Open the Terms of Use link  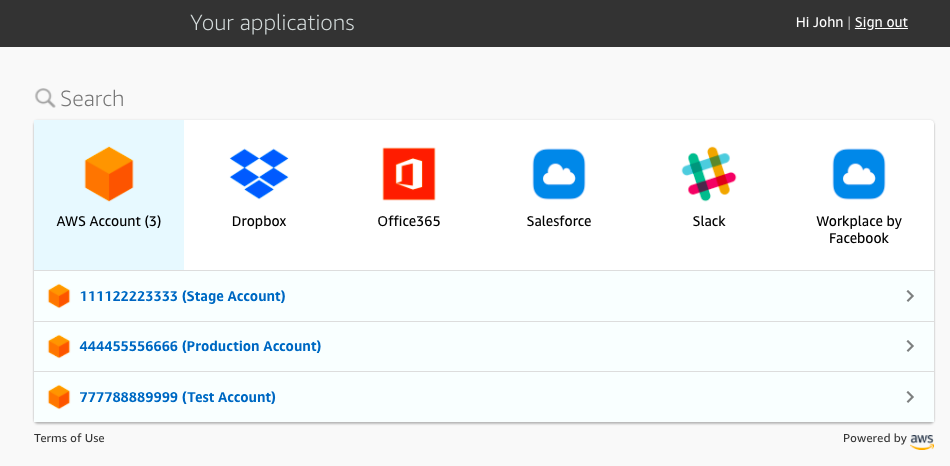(69, 438)
